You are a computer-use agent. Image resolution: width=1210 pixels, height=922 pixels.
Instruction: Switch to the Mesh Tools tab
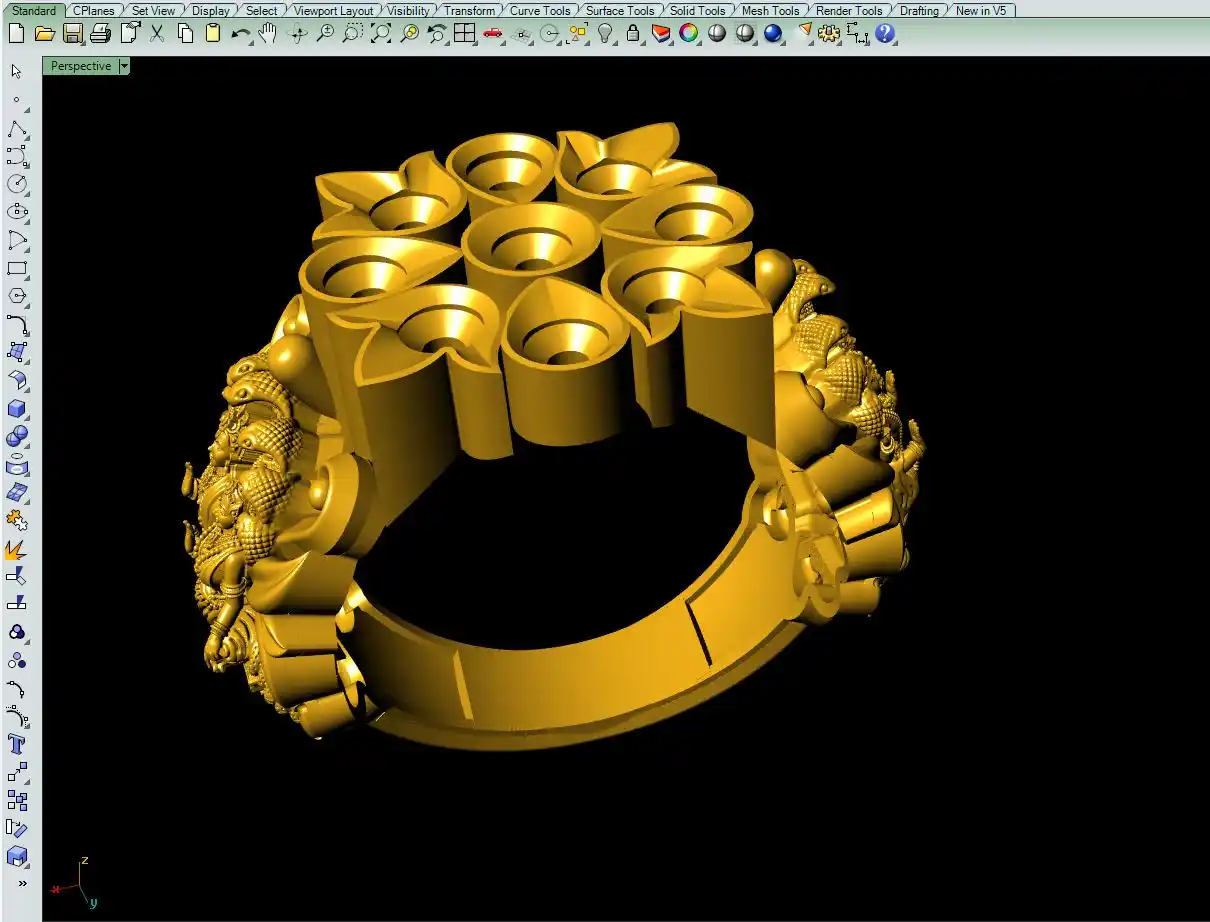click(770, 11)
